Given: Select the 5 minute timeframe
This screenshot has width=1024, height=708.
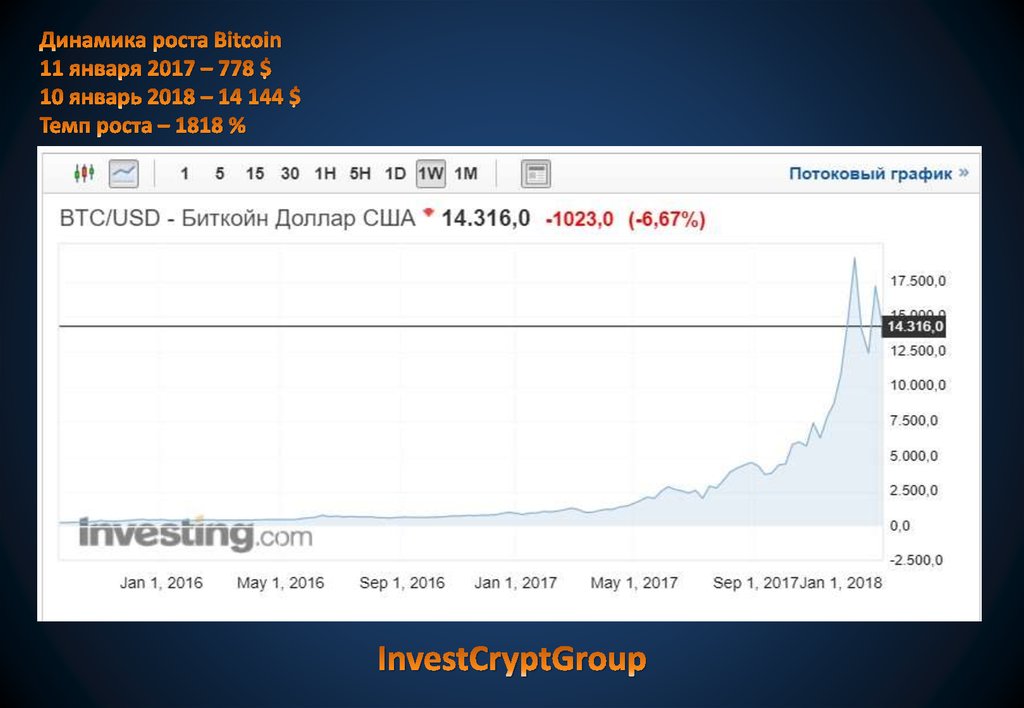Looking at the screenshot, I should point(219,174).
